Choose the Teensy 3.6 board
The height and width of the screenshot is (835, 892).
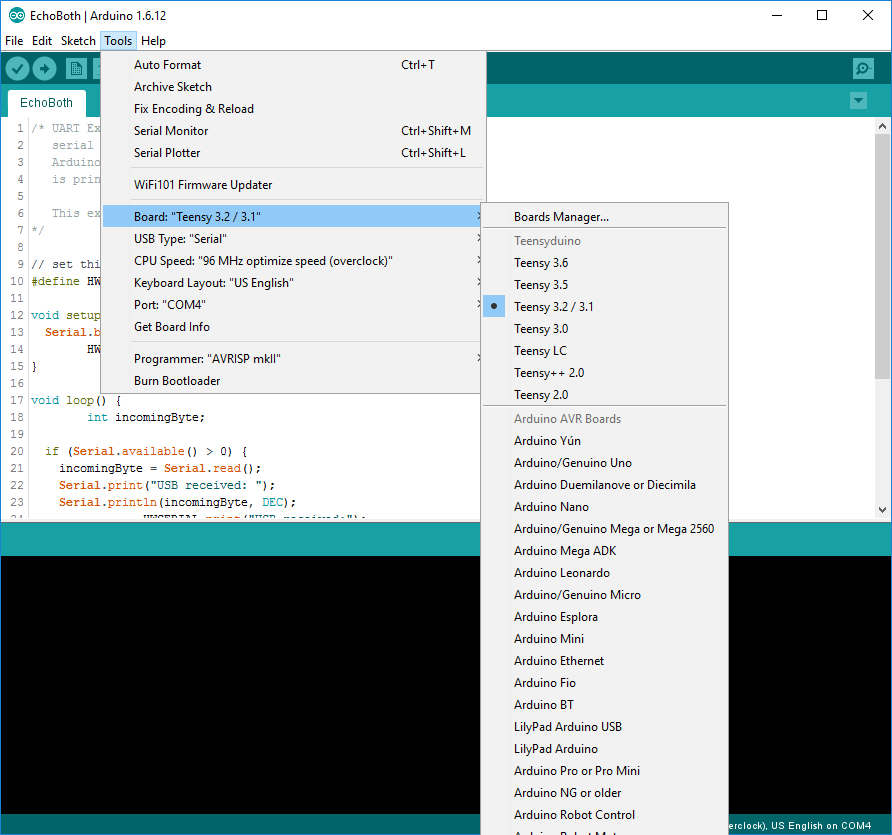pos(541,263)
